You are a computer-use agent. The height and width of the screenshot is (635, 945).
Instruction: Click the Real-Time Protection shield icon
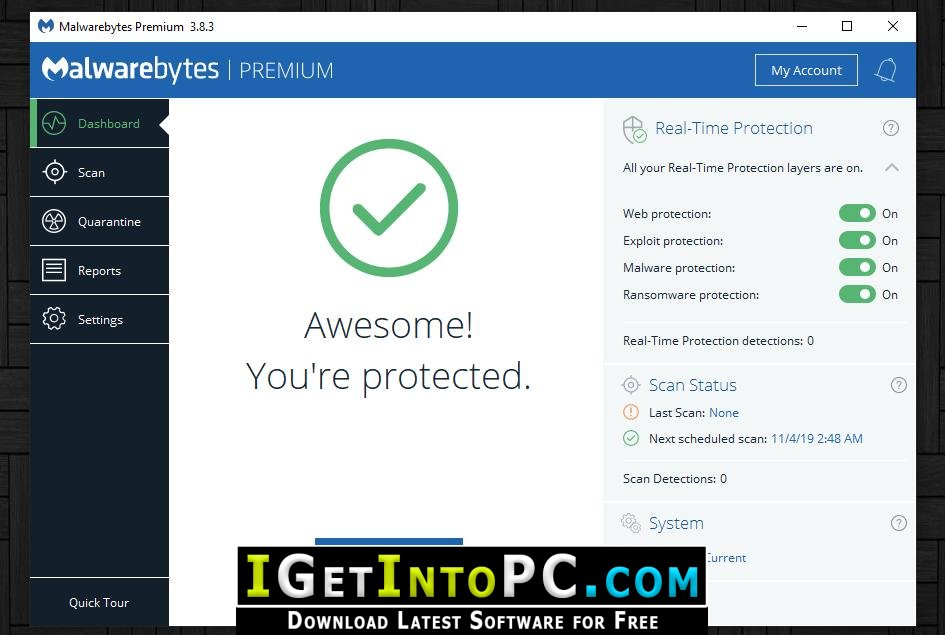tap(635, 130)
